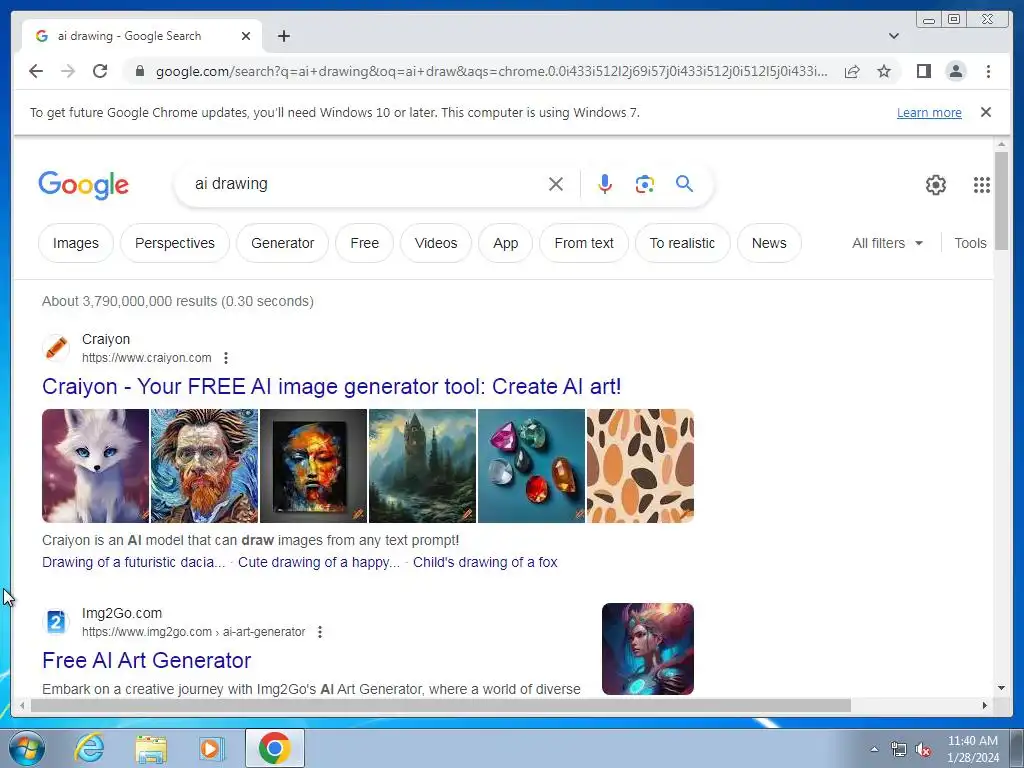Select the 'From text' filter chip

[584, 243]
